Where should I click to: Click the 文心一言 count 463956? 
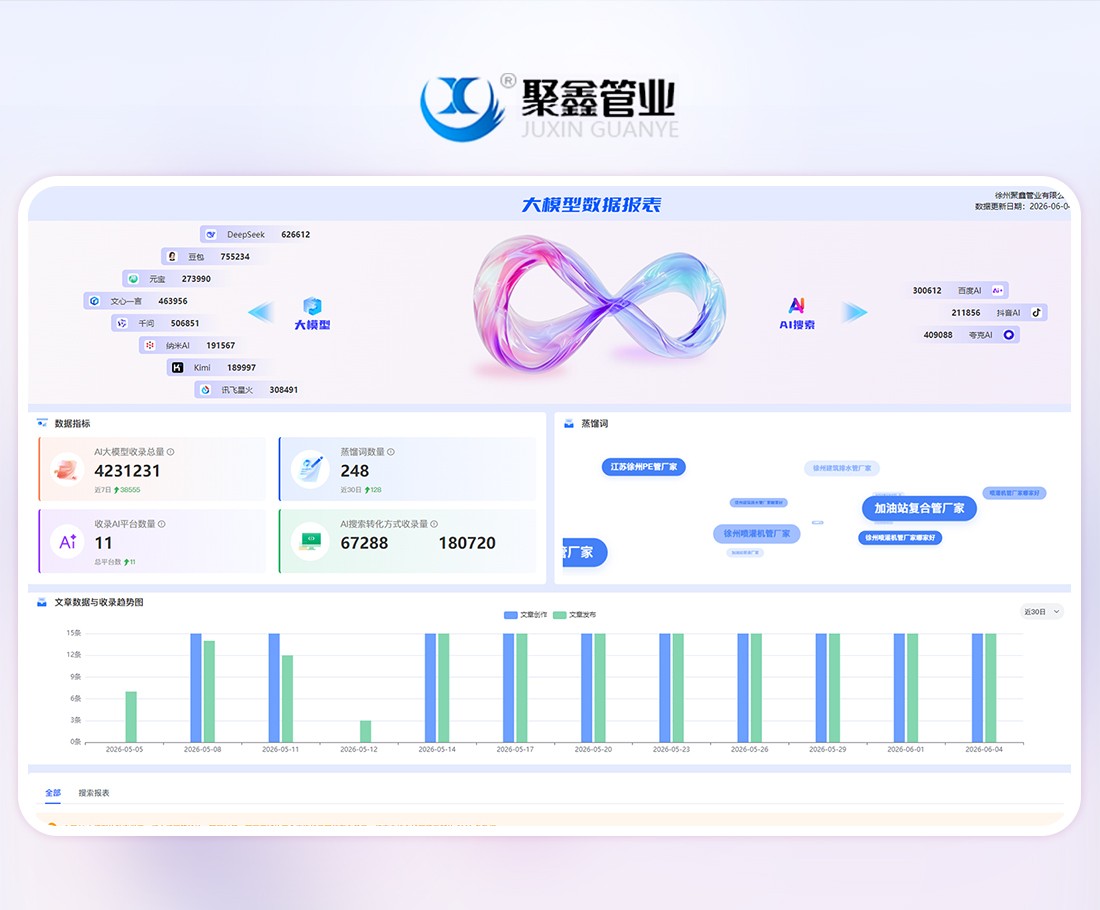(x=173, y=301)
